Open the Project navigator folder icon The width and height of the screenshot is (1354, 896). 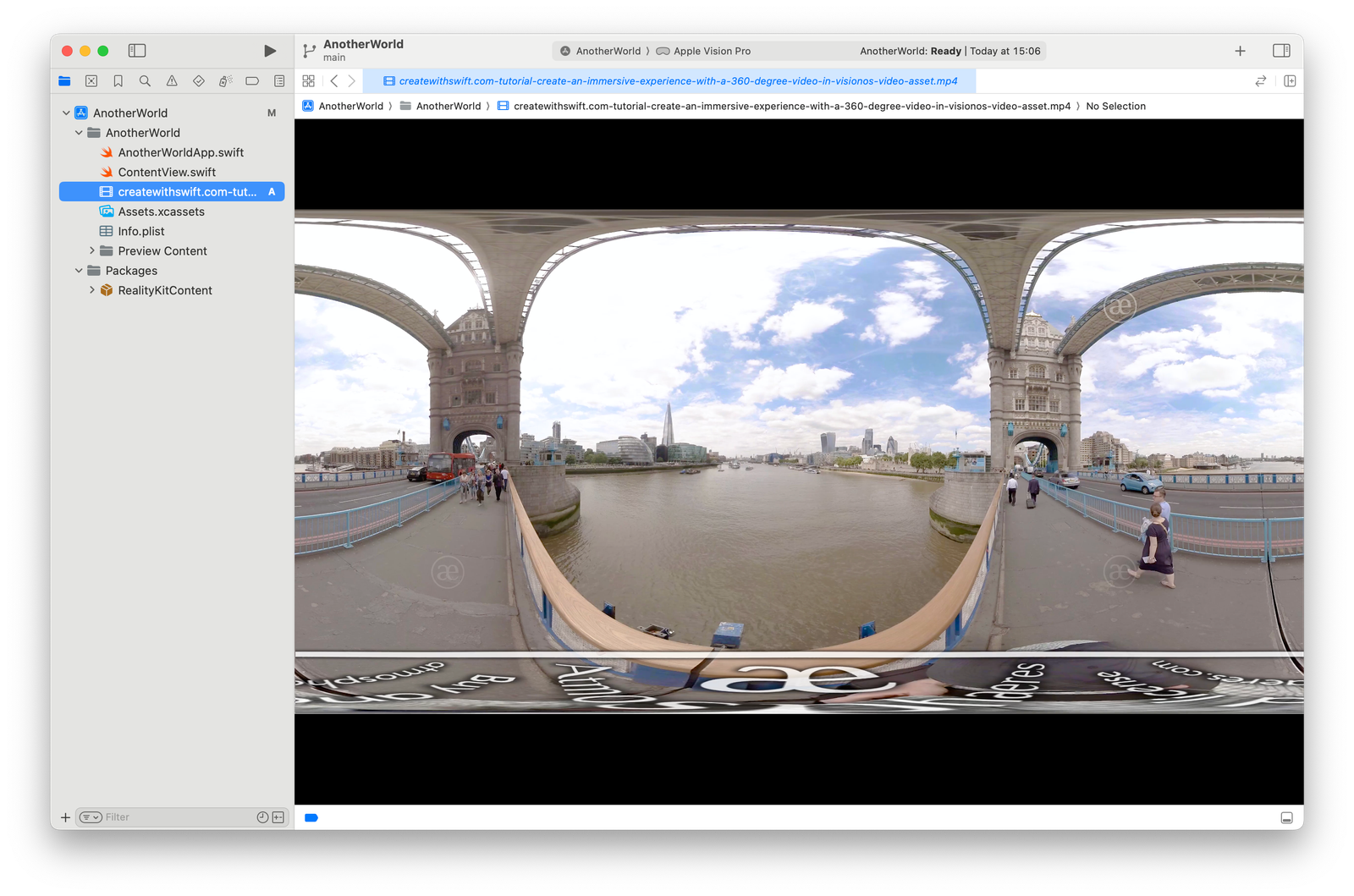point(64,80)
